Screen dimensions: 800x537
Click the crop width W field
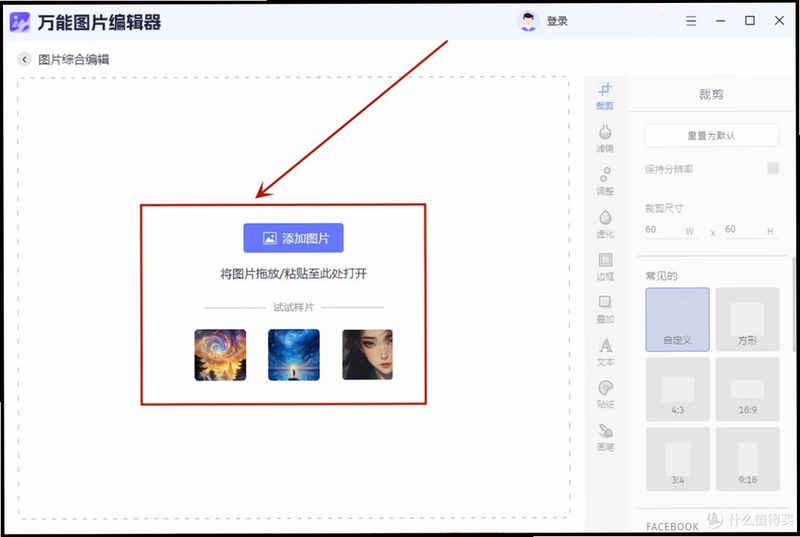[671, 230]
